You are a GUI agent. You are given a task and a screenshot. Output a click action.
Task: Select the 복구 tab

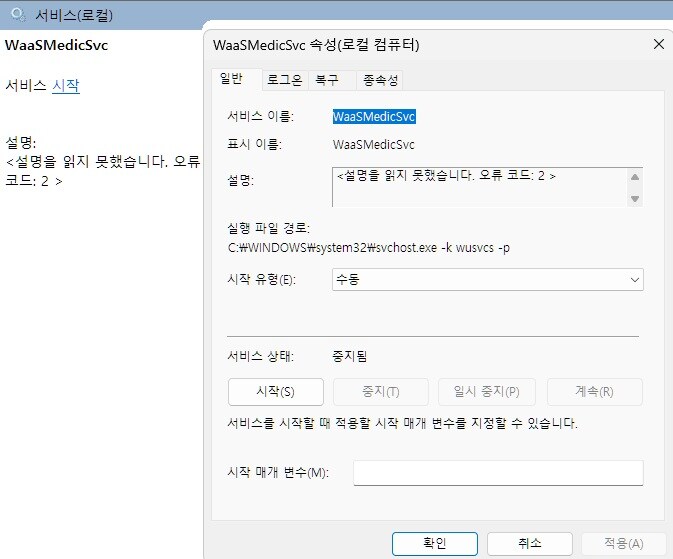[327, 80]
